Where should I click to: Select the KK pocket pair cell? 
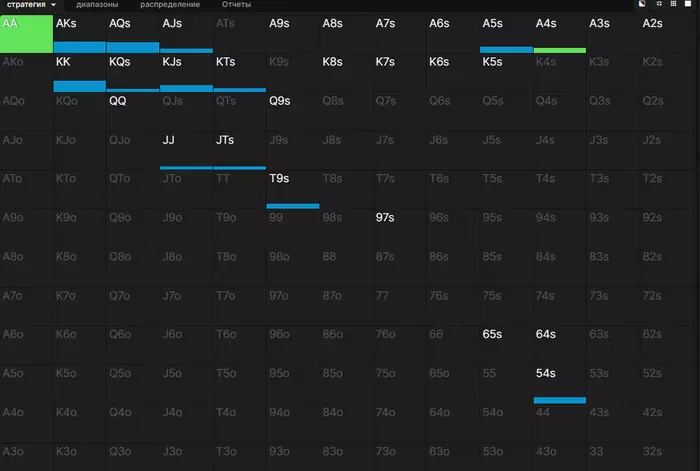[79, 73]
